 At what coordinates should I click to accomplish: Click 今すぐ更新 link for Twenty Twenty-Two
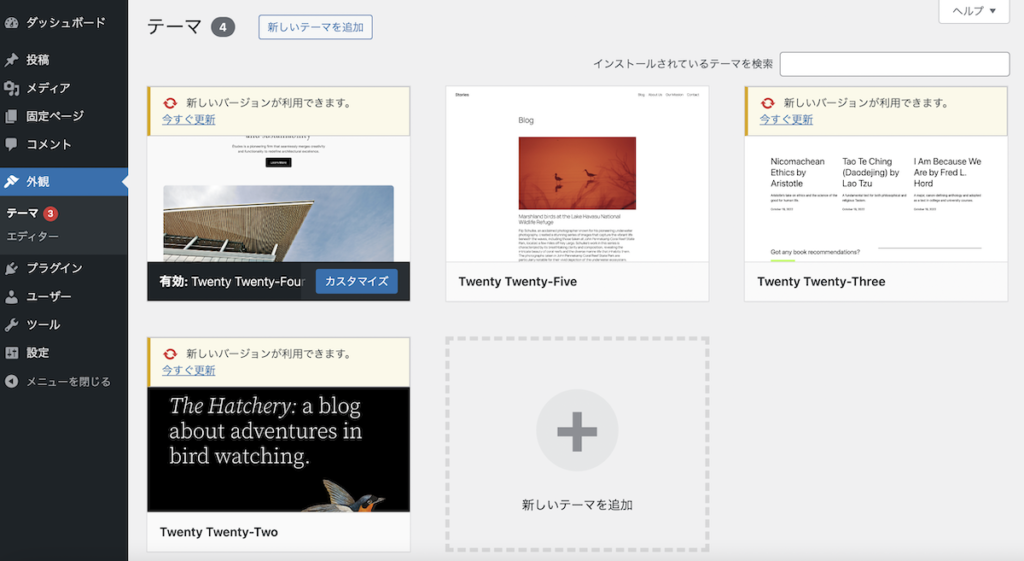(188, 370)
